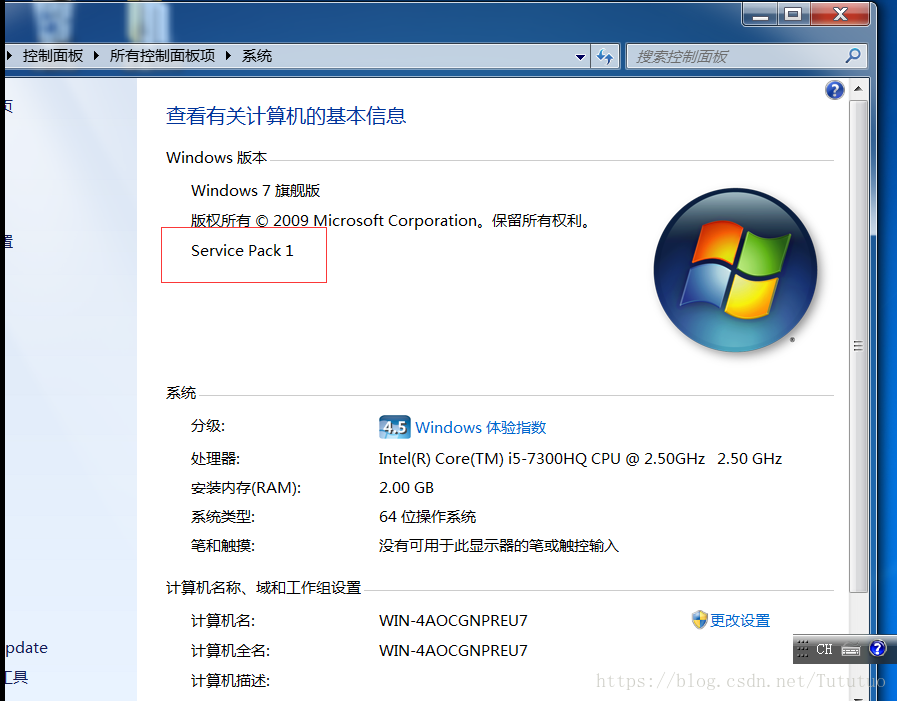Click the CH input language indicator

point(824,649)
